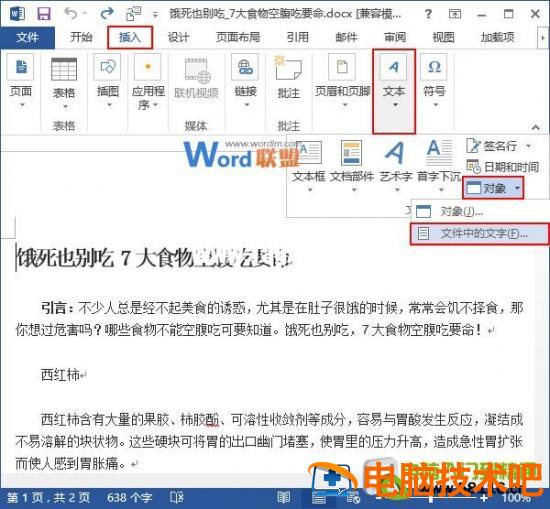Click the Redo arrow icon
The width and height of the screenshot is (550, 509).
(107, 14)
